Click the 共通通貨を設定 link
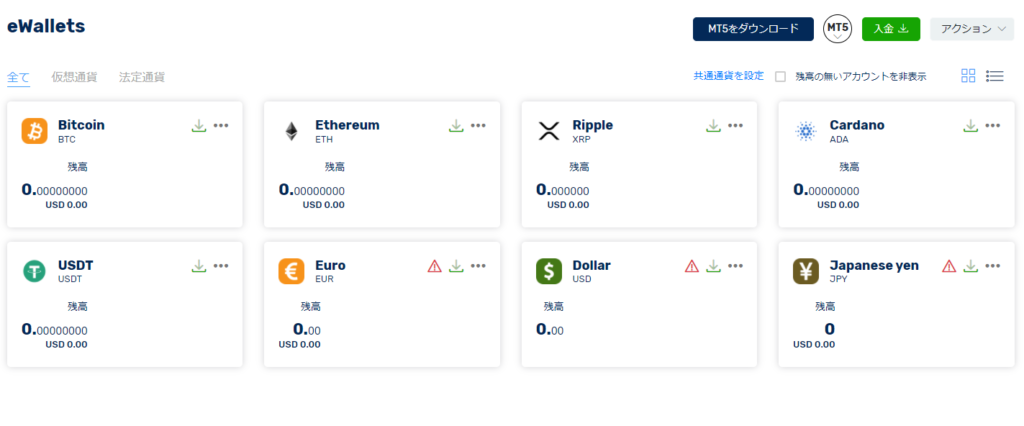The width and height of the screenshot is (1024, 426). coord(728,76)
